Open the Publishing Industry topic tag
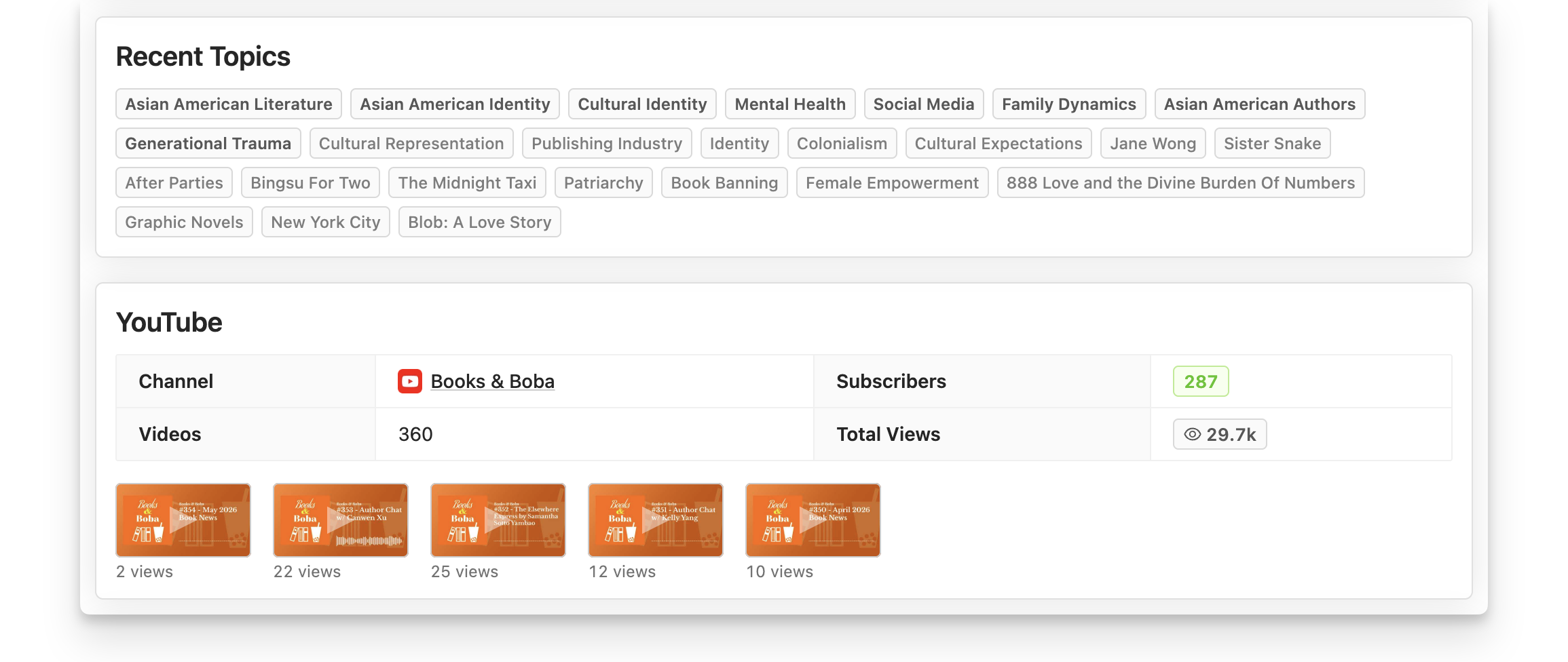The height and width of the screenshot is (662, 1568). (x=607, y=143)
